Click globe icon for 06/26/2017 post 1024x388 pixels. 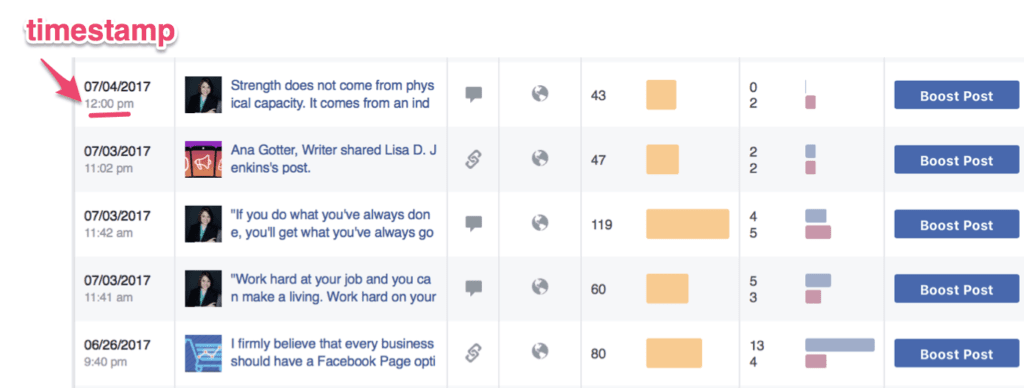539,353
